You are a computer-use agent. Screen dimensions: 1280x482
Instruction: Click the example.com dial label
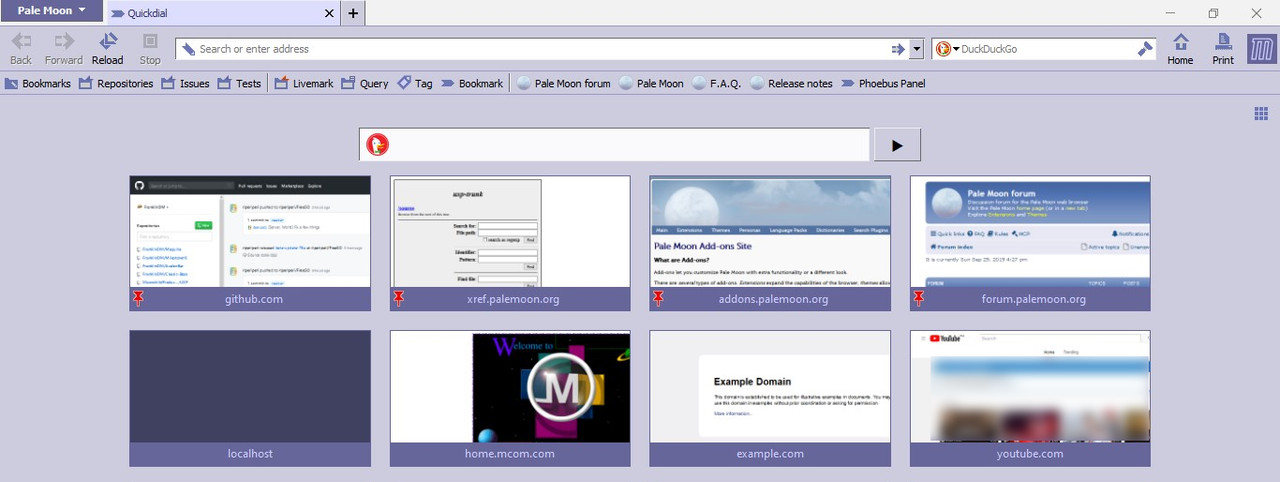[770, 454]
